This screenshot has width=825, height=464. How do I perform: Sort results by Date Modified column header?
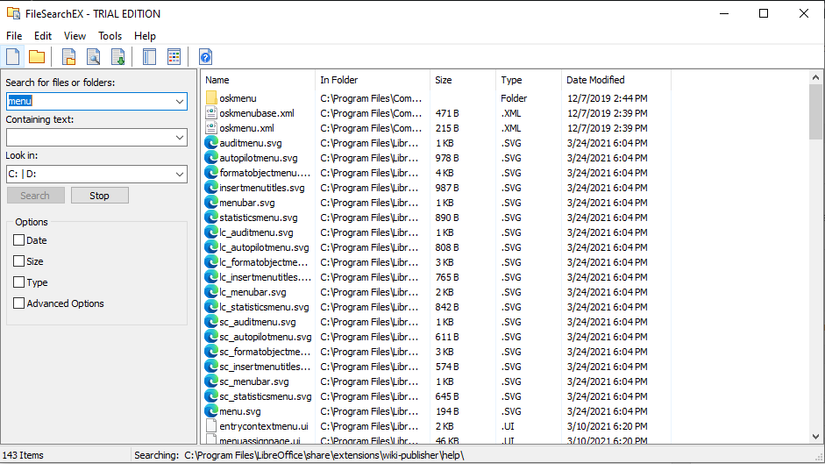point(616,80)
